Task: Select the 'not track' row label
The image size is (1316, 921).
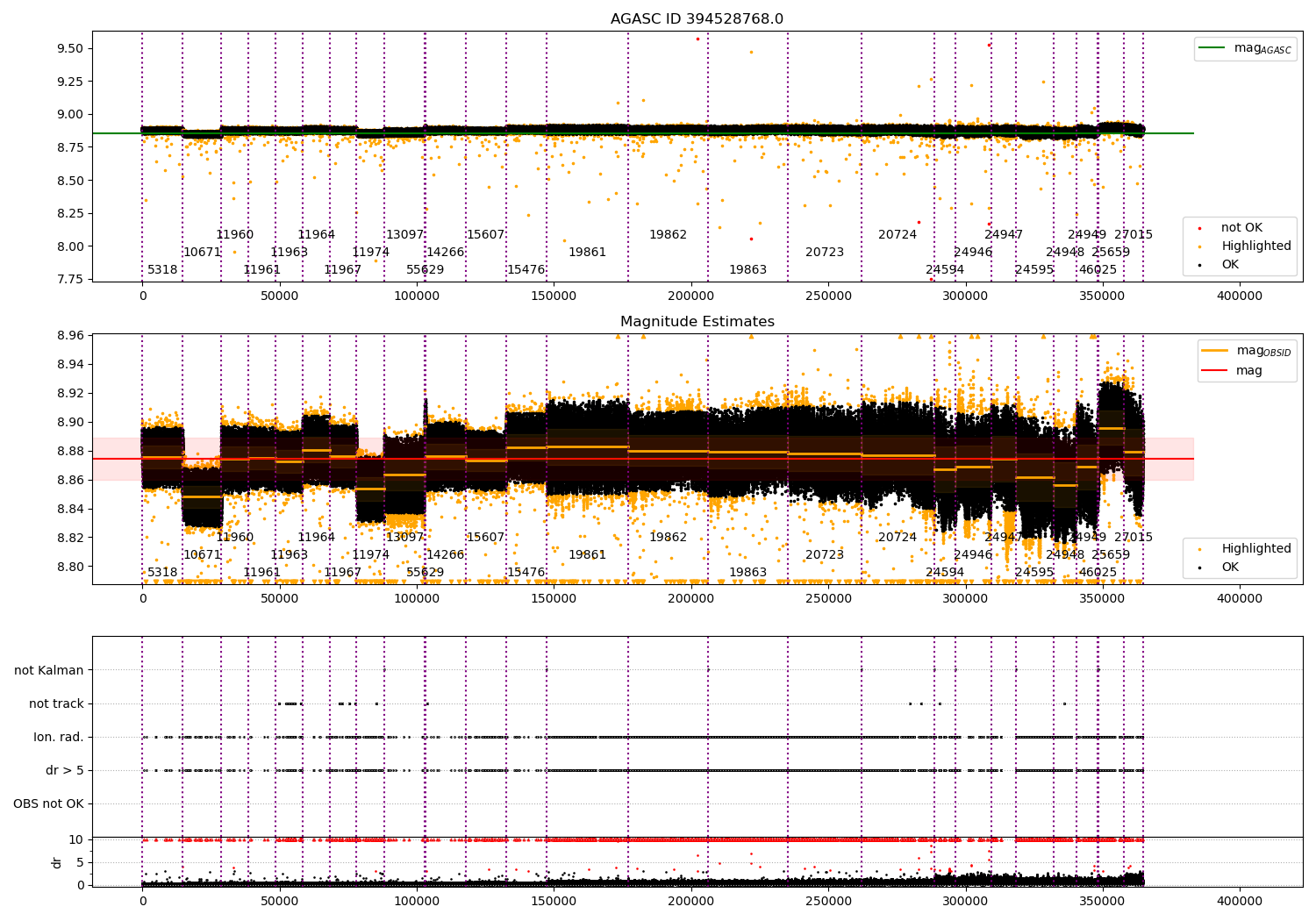Action: click(x=56, y=704)
